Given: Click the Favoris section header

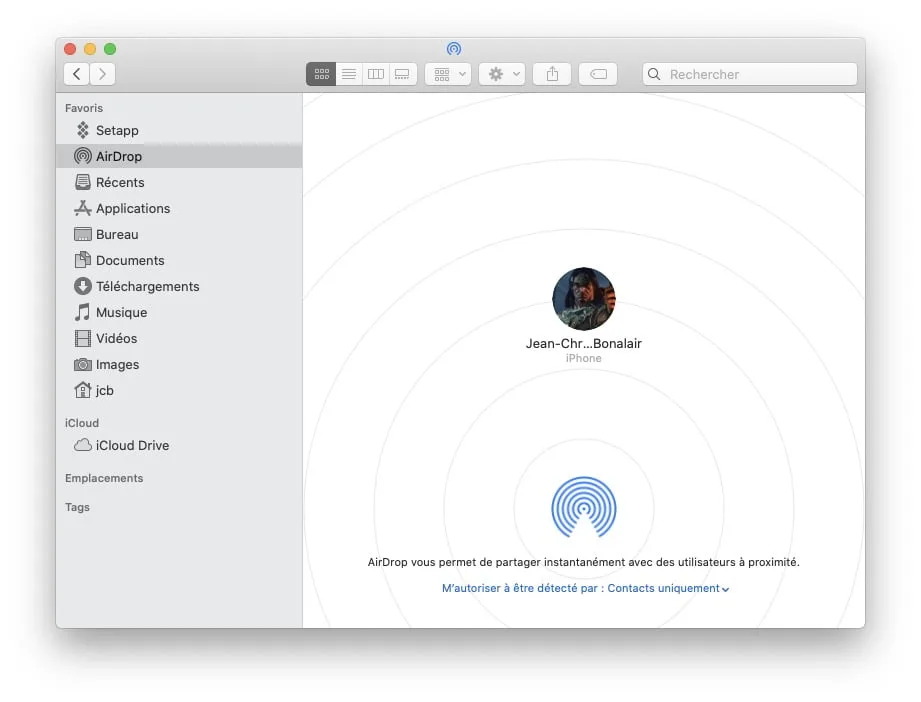Looking at the screenshot, I should (84, 108).
